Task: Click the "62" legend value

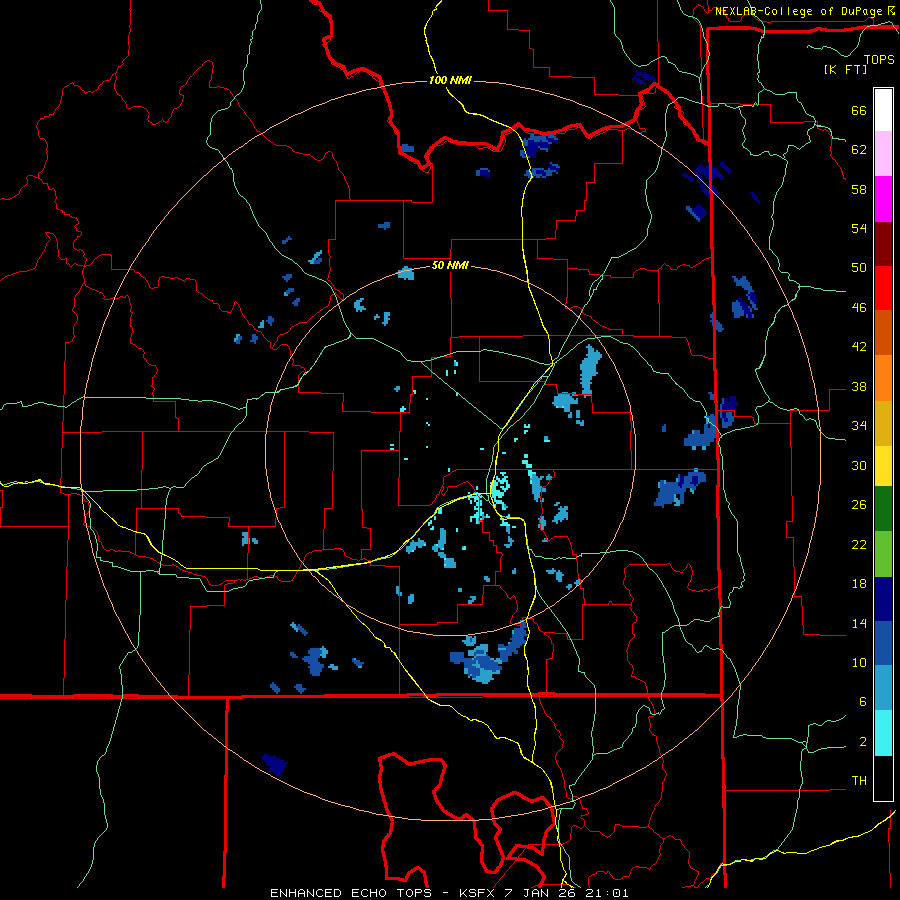Action: click(859, 150)
